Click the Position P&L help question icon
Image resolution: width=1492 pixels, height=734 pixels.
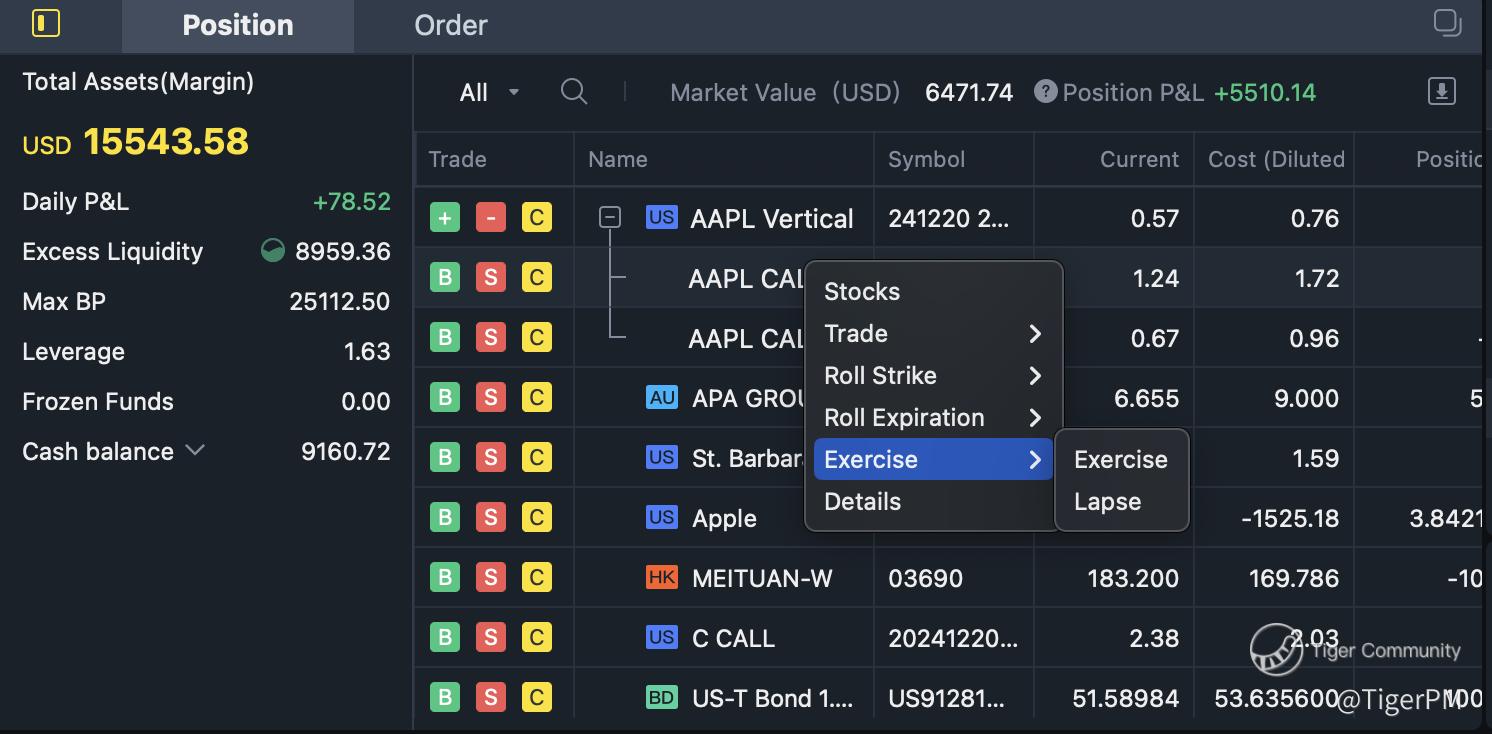(1045, 92)
